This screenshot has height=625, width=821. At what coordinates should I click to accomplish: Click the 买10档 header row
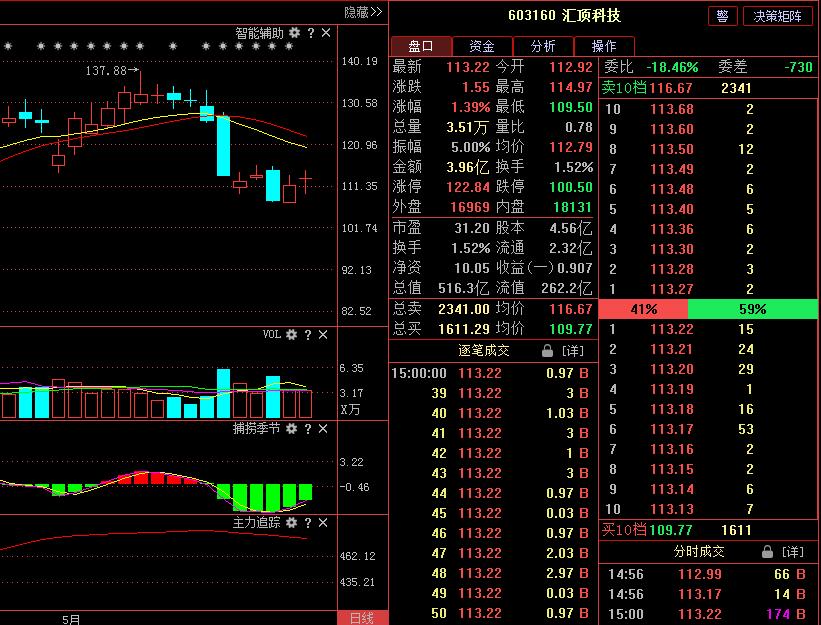(708, 530)
